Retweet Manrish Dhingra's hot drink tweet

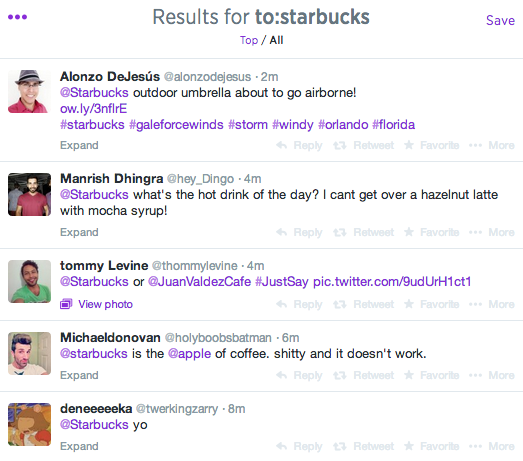coord(364,233)
